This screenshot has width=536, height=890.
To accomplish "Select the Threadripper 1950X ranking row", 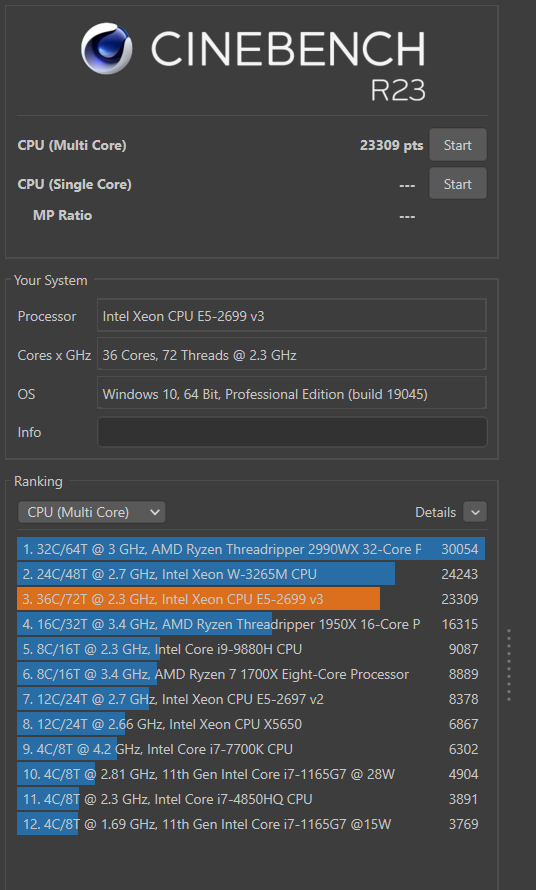I will (x=251, y=624).
